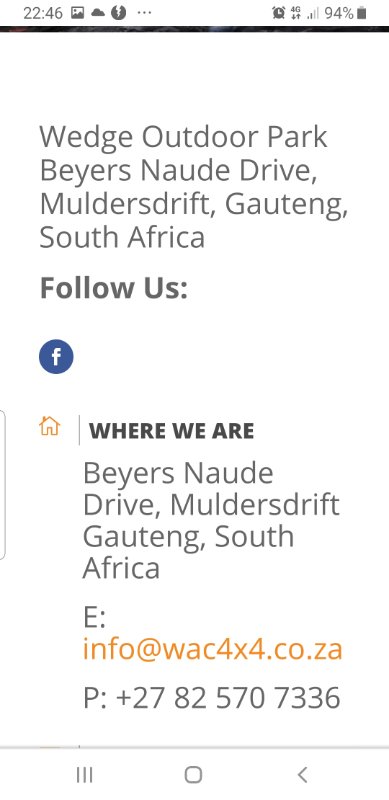Tap the alarm icon in status bar
Viewport: 389px width, 800px height.
[279, 13]
